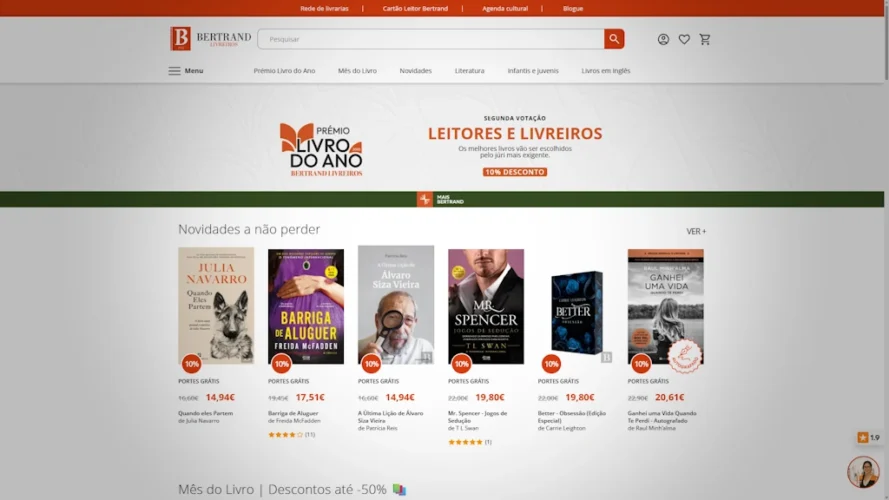Open the Mr. Spencer book cover
889x500 pixels.
click(486, 306)
